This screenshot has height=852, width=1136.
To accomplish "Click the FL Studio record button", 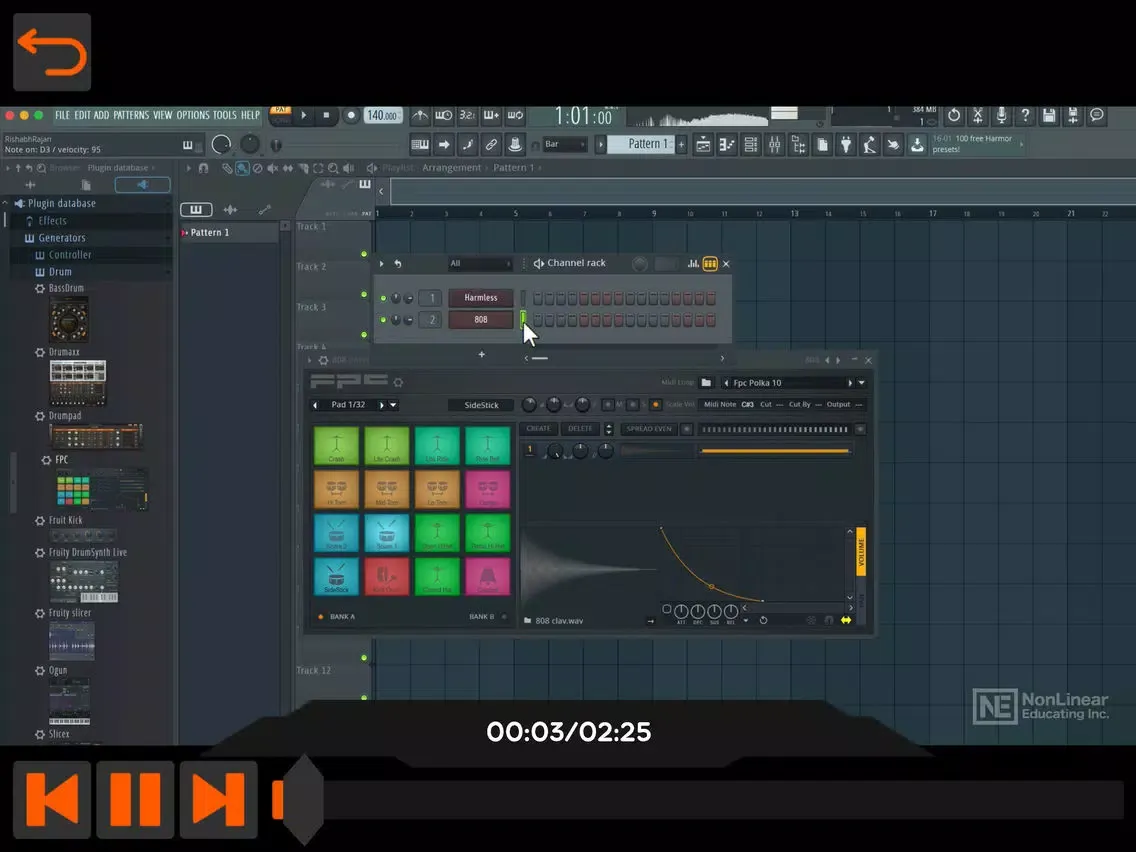I will tap(351, 115).
